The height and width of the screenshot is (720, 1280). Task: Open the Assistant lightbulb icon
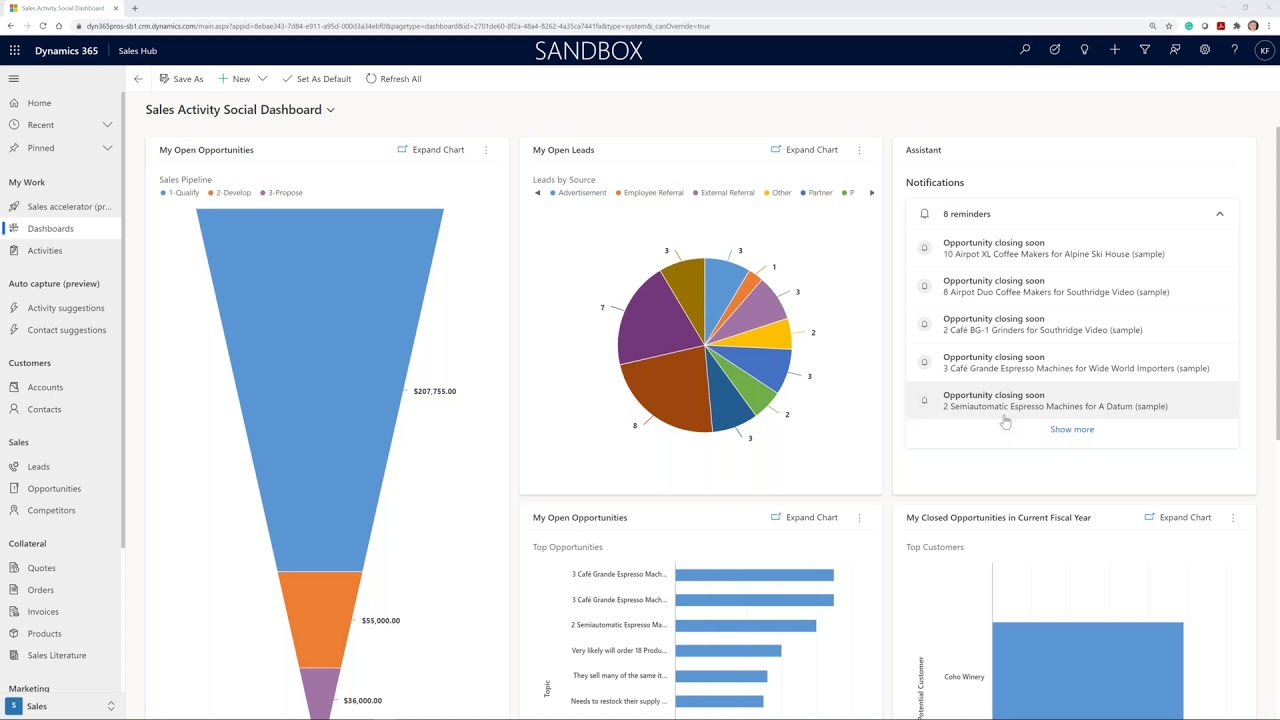tap(1085, 50)
